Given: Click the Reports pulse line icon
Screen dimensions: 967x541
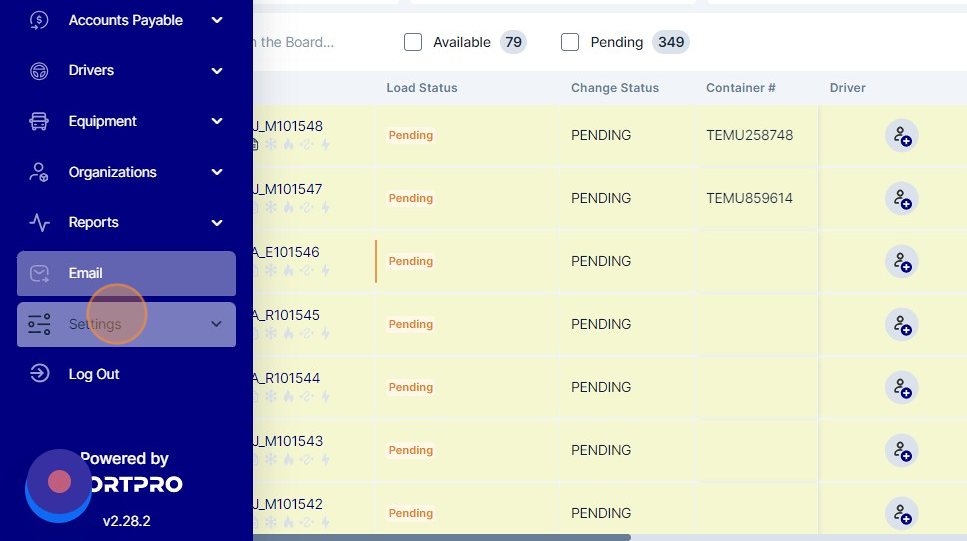Looking at the screenshot, I should 39,223.
